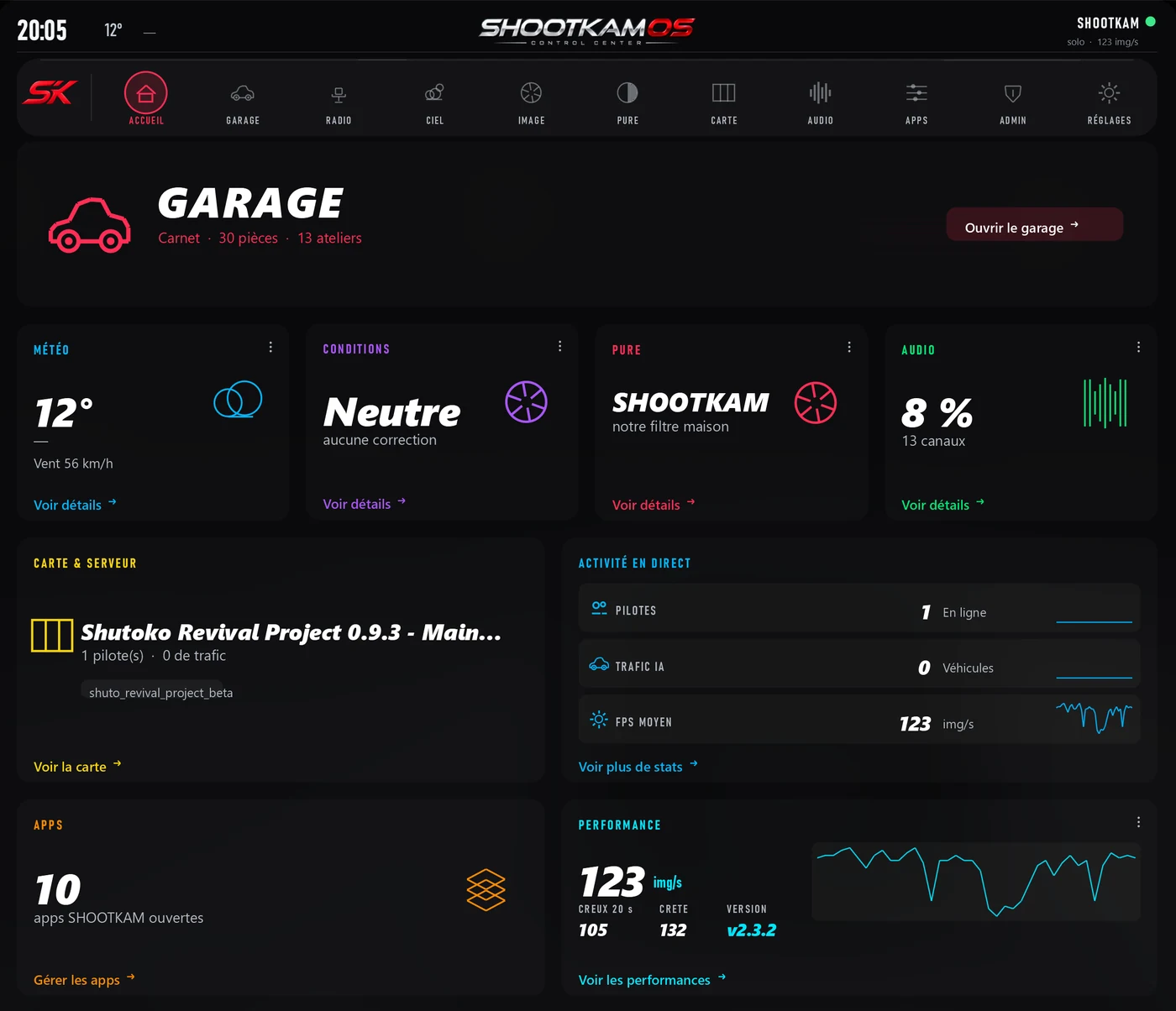The width and height of the screenshot is (1176, 1011).
Task: Open Pure card options menu
Action: point(849,347)
